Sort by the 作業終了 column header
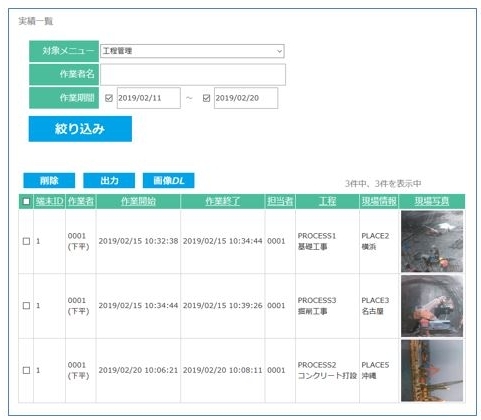Screen dimensions: 481x420 click(223, 201)
